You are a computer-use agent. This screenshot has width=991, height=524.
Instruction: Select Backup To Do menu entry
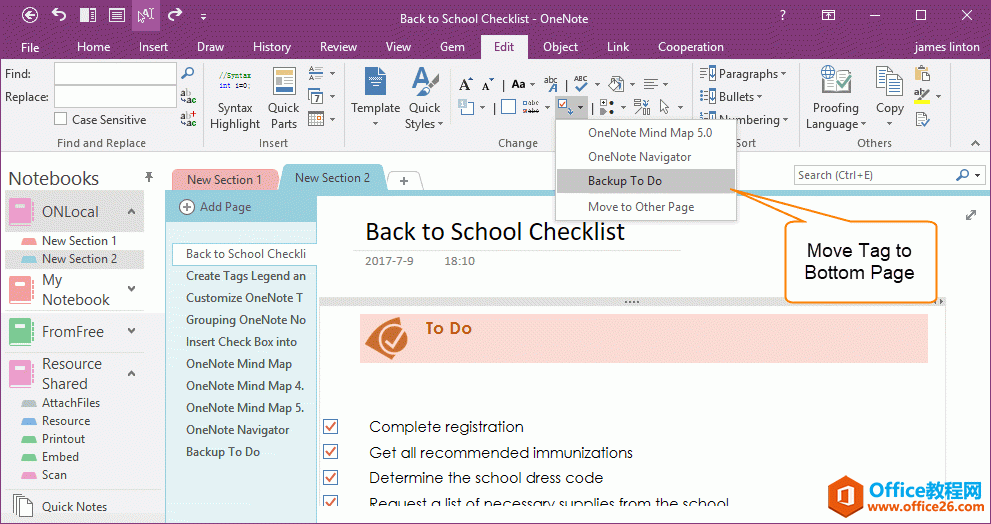[624, 181]
